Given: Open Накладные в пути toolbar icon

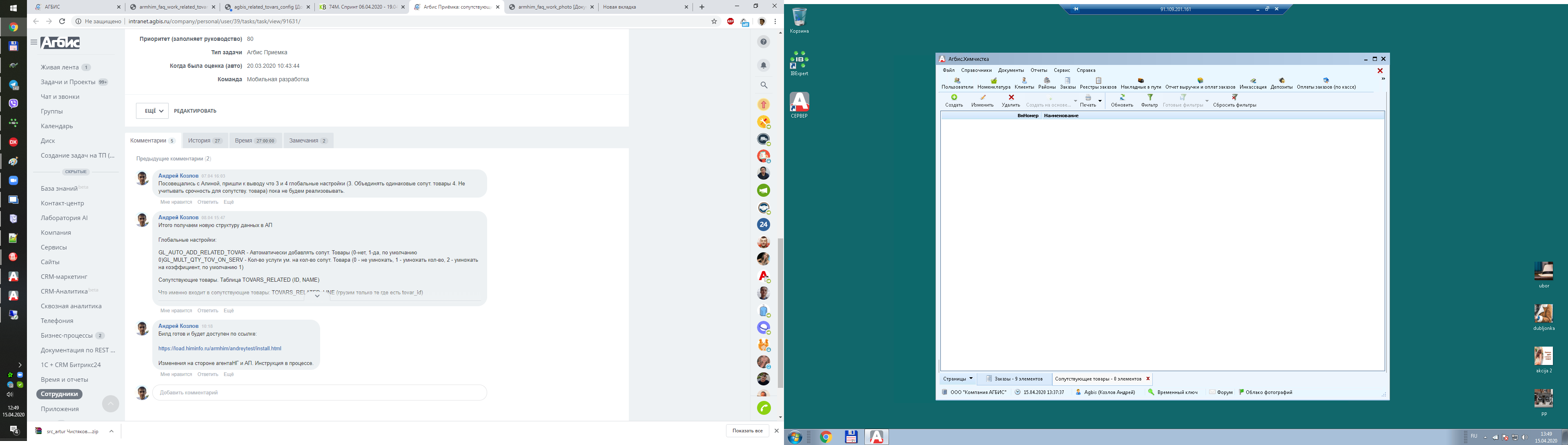Looking at the screenshot, I should (1141, 84).
